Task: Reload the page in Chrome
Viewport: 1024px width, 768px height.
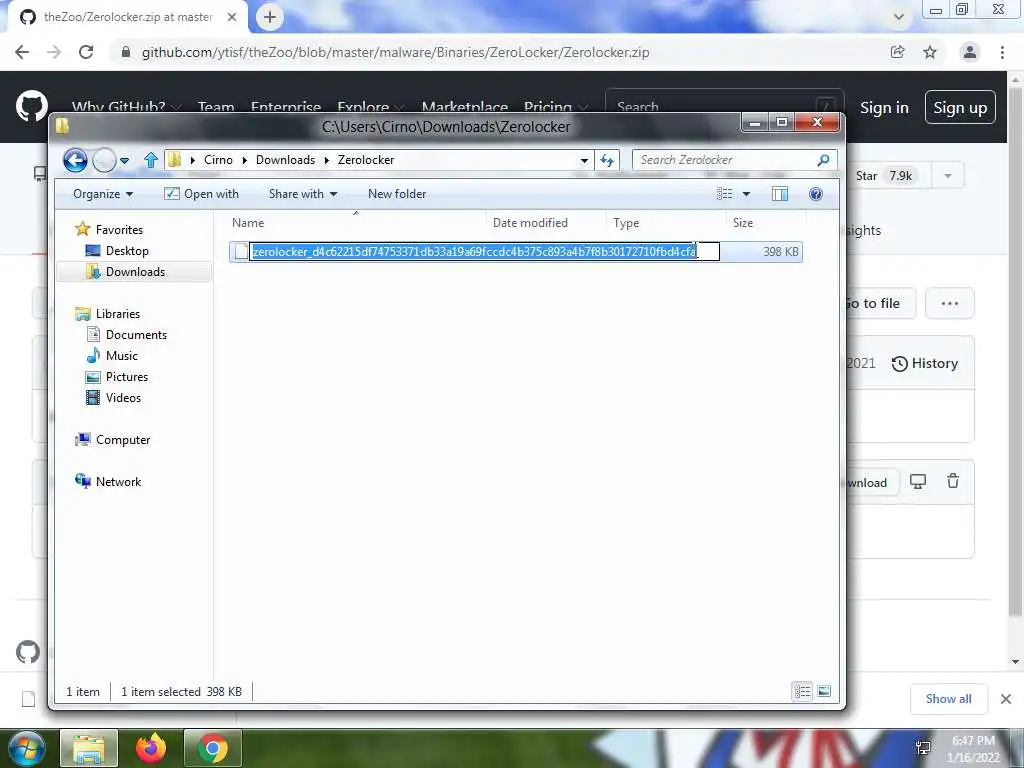Action: [86, 52]
